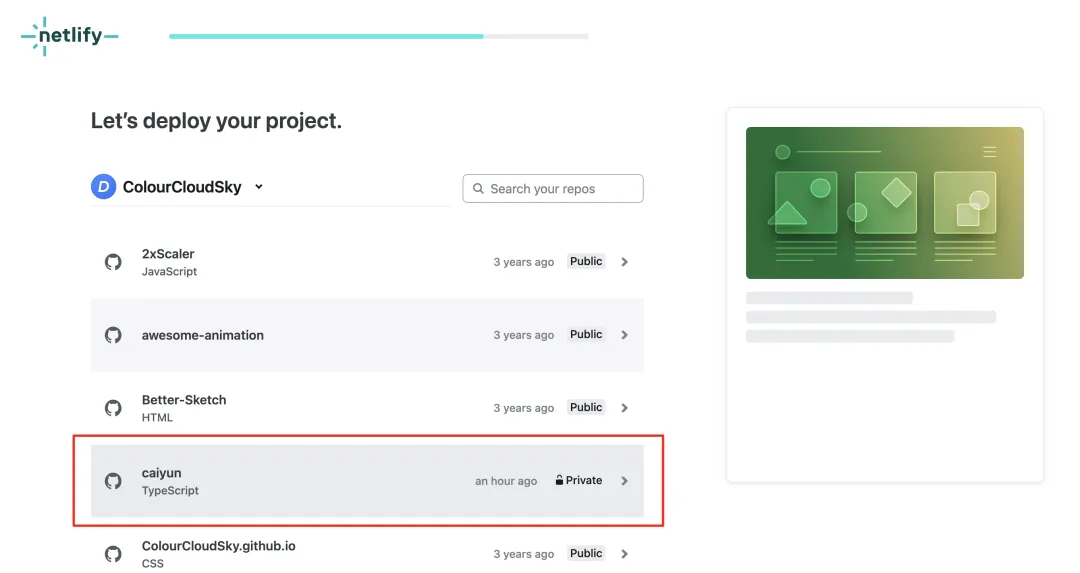Click GitHub icon beside caiyun repo

point(113,481)
